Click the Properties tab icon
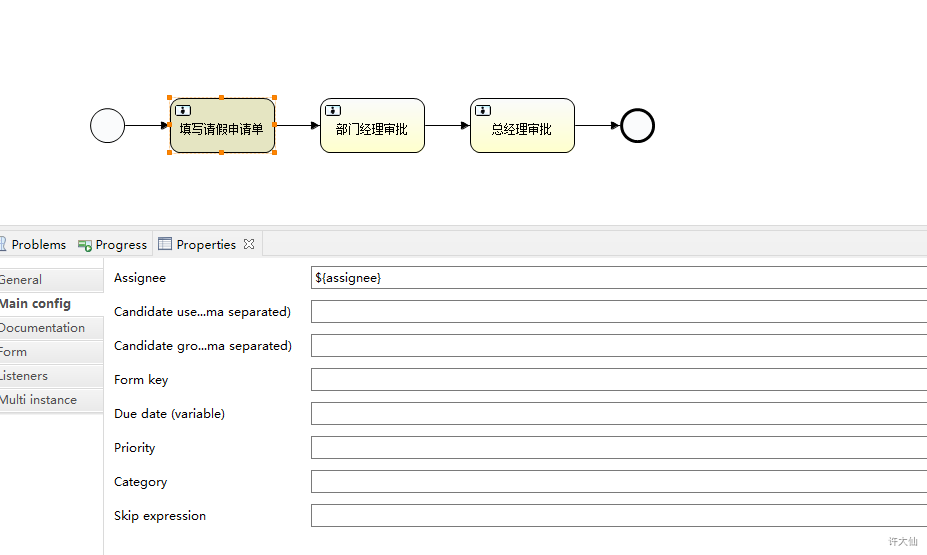The height and width of the screenshot is (555, 927). tap(165, 244)
